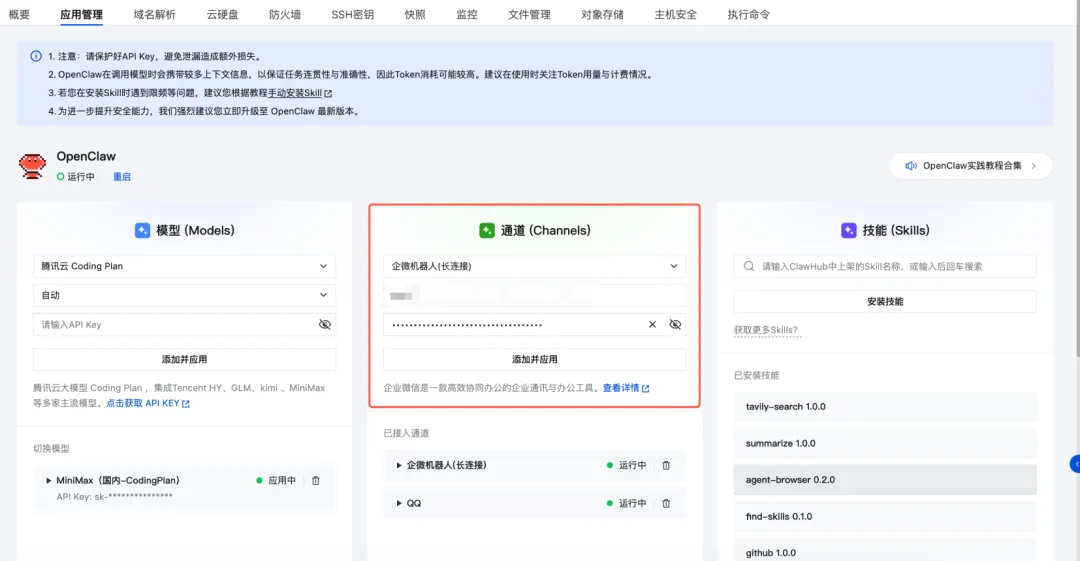The height and width of the screenshot is (561, 1080).
Task: Click the 应用中 status of MiniMax
Action: (276, 480)
